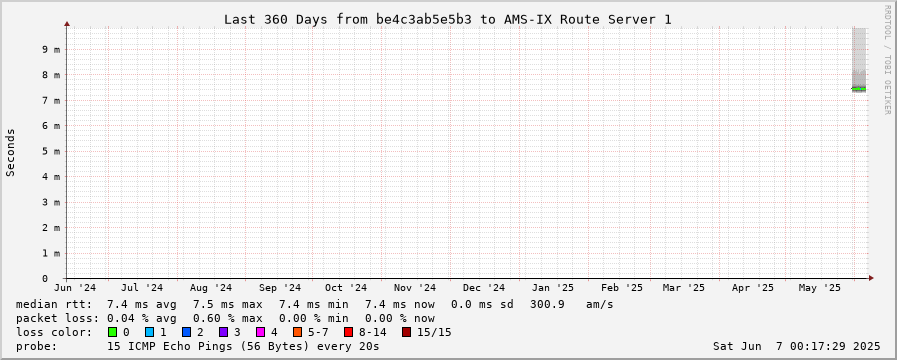Screen dimensions: 897x360
Task: Click the timestamp Sat Jun 7 00:17:29 2025
Action: point(796,346)
